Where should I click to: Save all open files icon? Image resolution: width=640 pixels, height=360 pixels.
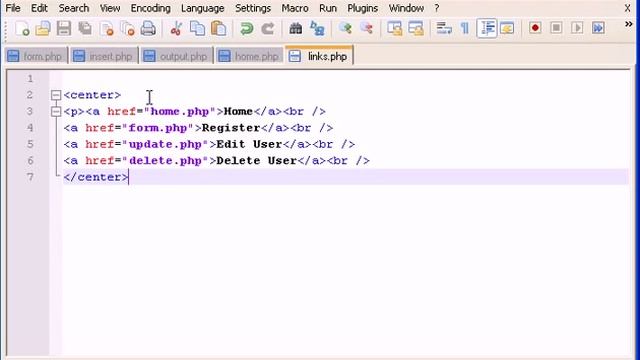85,29
